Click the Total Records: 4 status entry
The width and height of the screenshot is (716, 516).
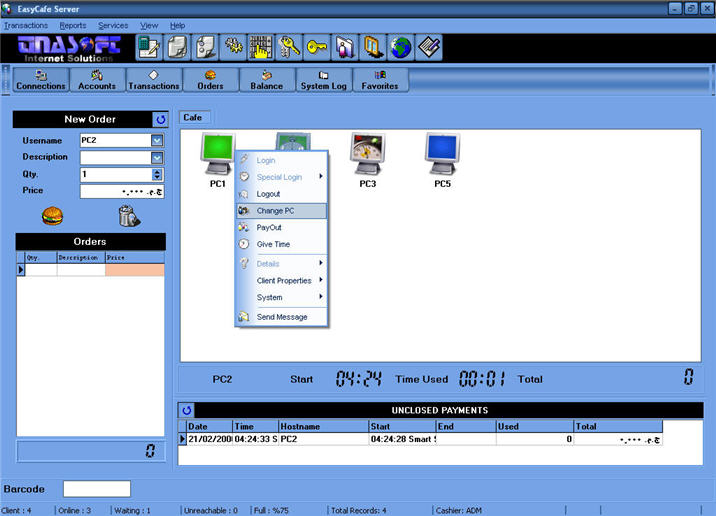[x=358, y=511]
